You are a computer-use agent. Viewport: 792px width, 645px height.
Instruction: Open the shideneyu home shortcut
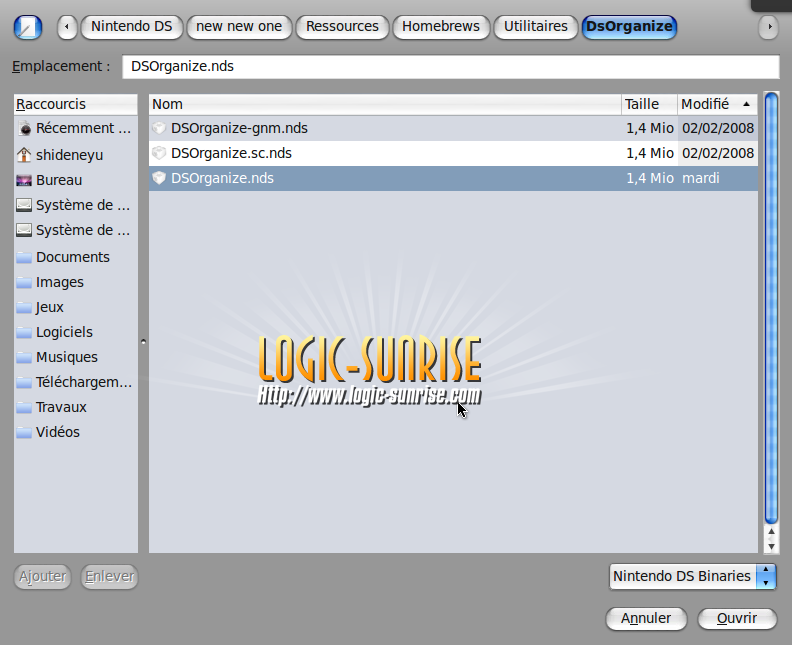[76, 155]
